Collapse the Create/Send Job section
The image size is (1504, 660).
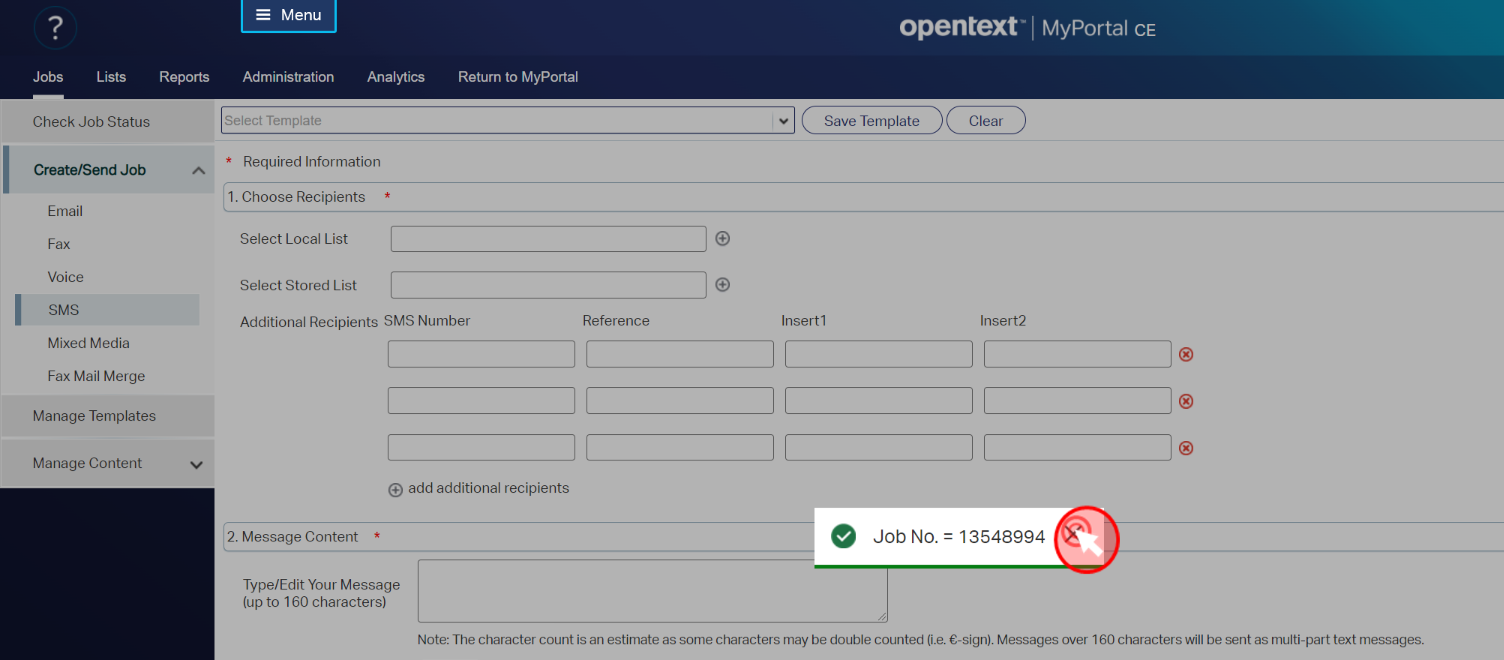point(198,171)
